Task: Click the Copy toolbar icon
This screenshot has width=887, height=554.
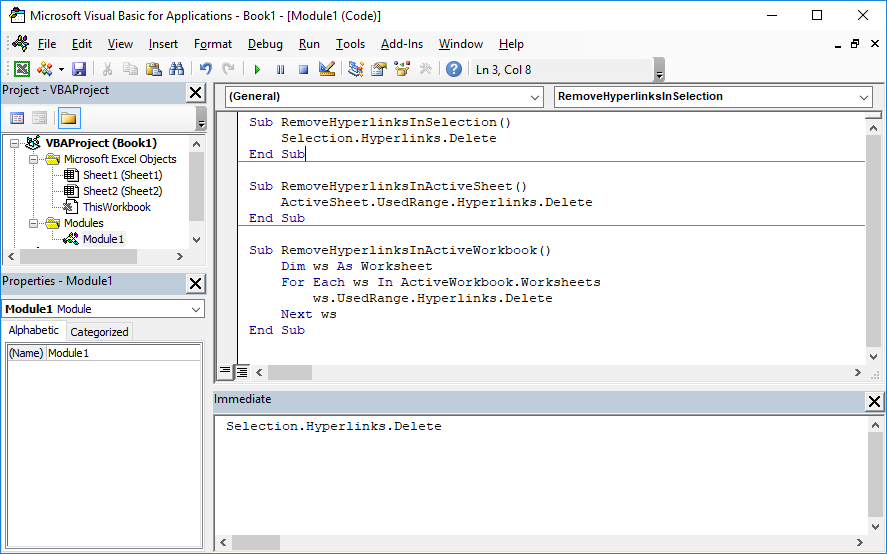Action: pyautogui.click(x=130, y=69)
